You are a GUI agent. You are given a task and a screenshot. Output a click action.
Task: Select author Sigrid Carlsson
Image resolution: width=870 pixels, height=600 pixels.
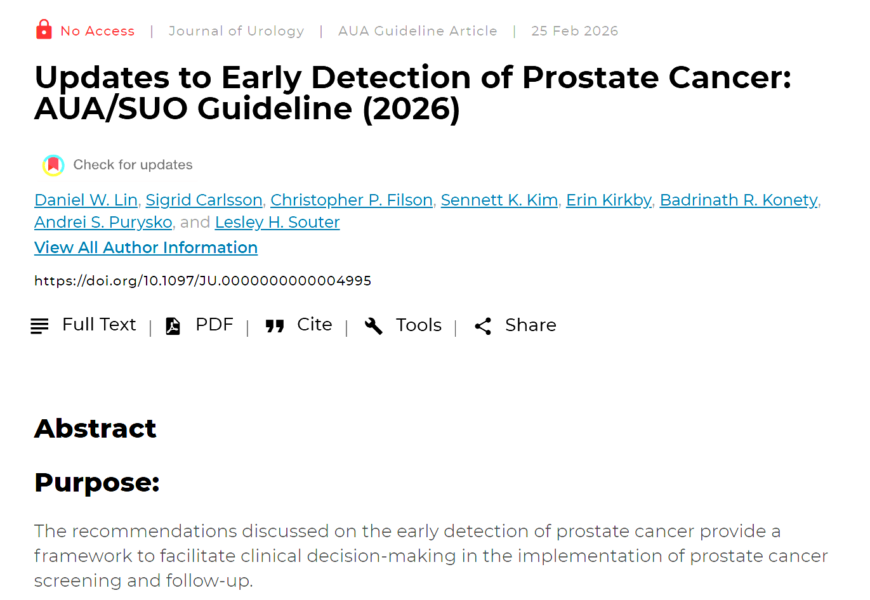204,200
